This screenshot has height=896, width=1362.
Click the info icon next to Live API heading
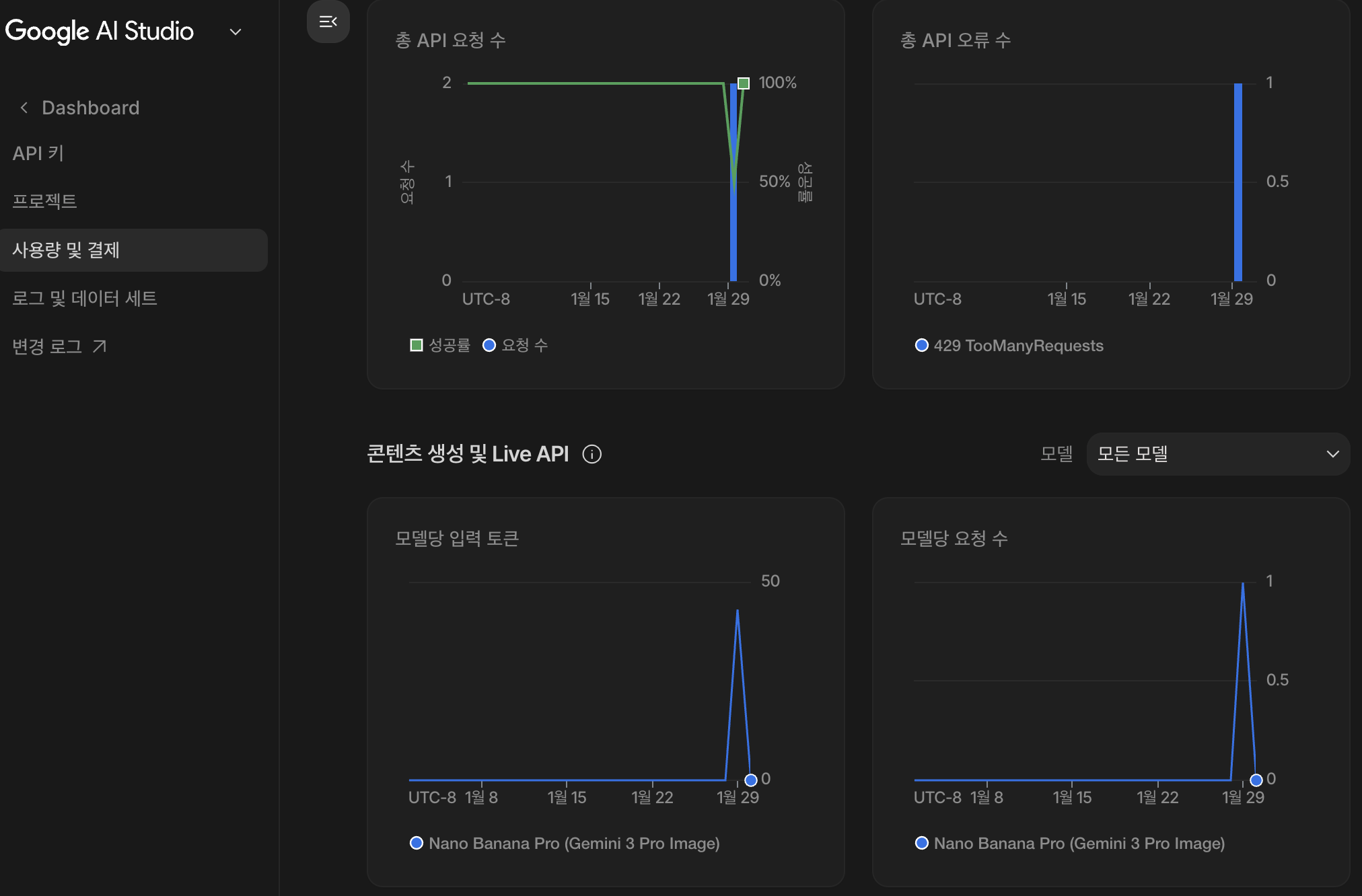pyautogui.click(x=592, y=455)
